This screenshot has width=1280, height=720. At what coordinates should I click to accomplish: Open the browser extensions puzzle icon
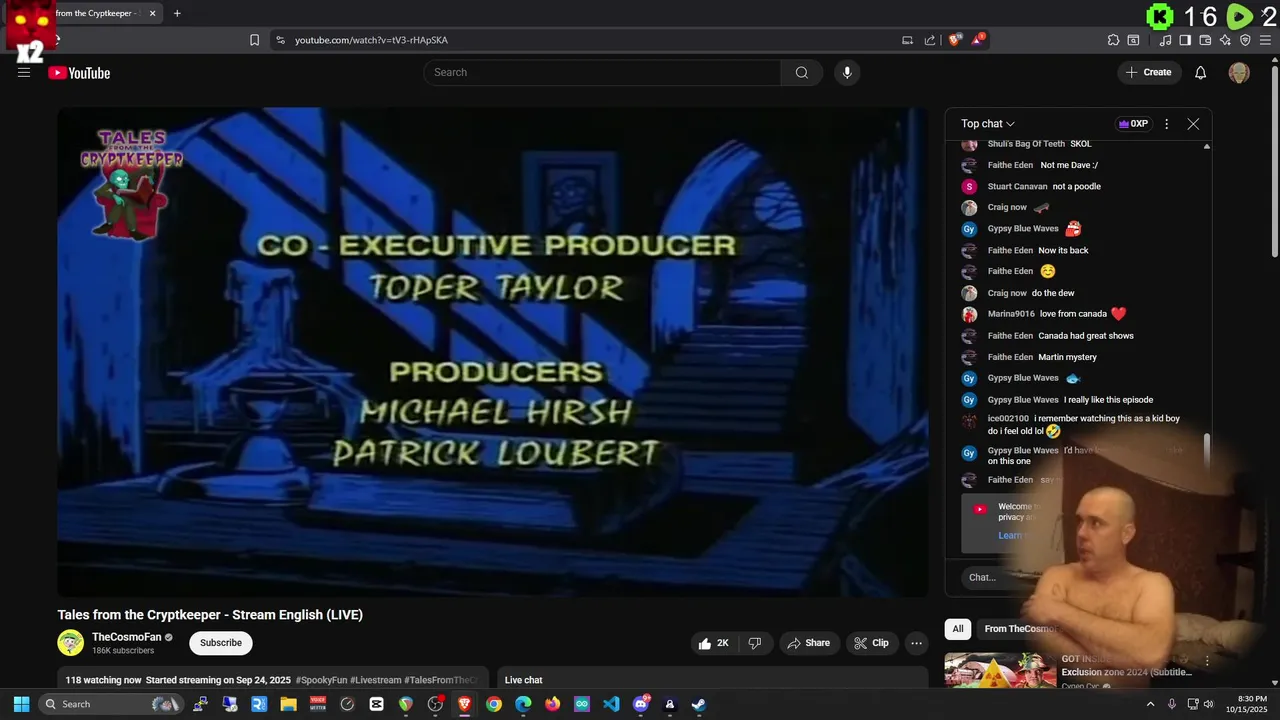pyautogui.click(x=1113, y=40)
